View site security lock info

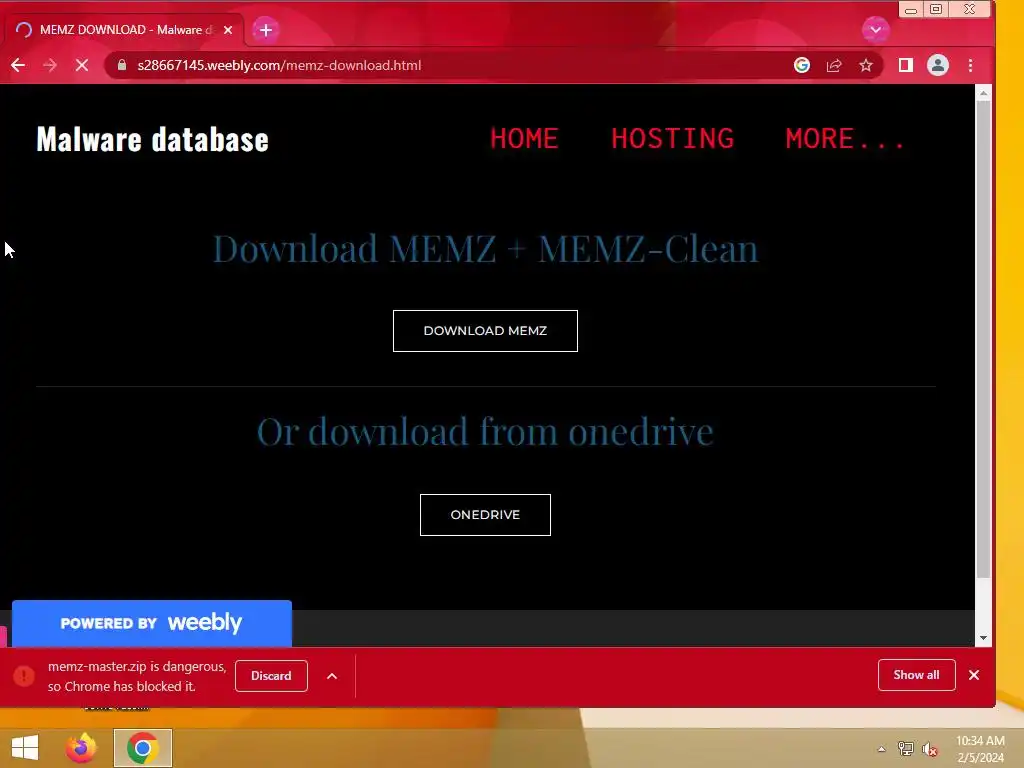point(121,65)
